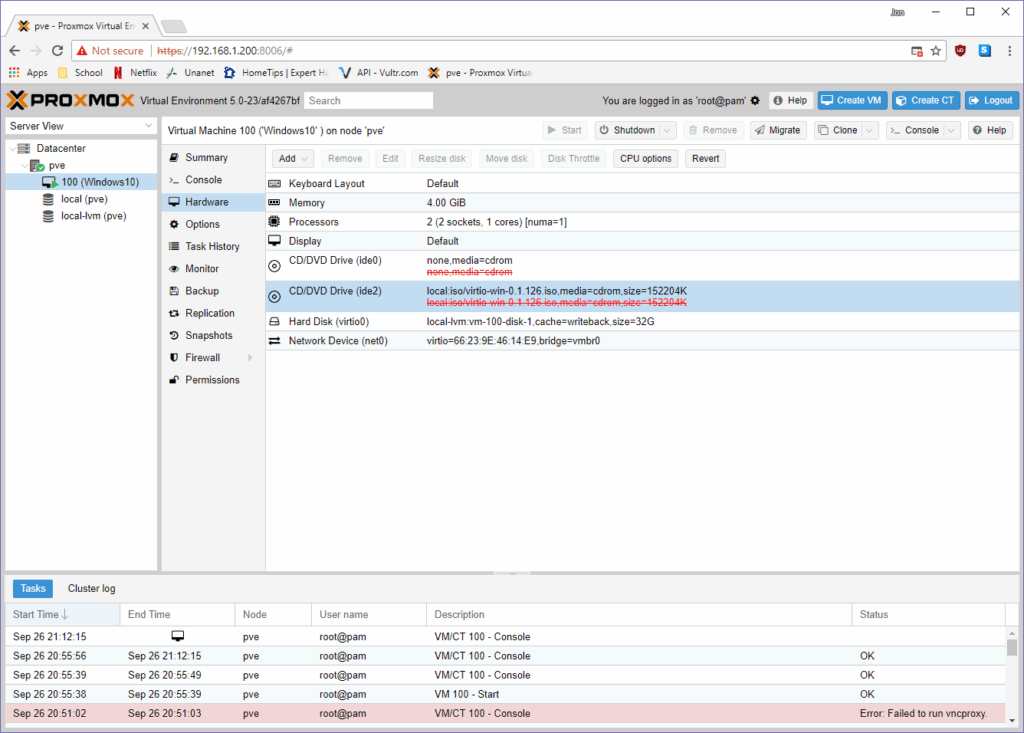Bookmark this page with star icon
The height and width of the screenshot is (733, 1024).
[936, 50]
